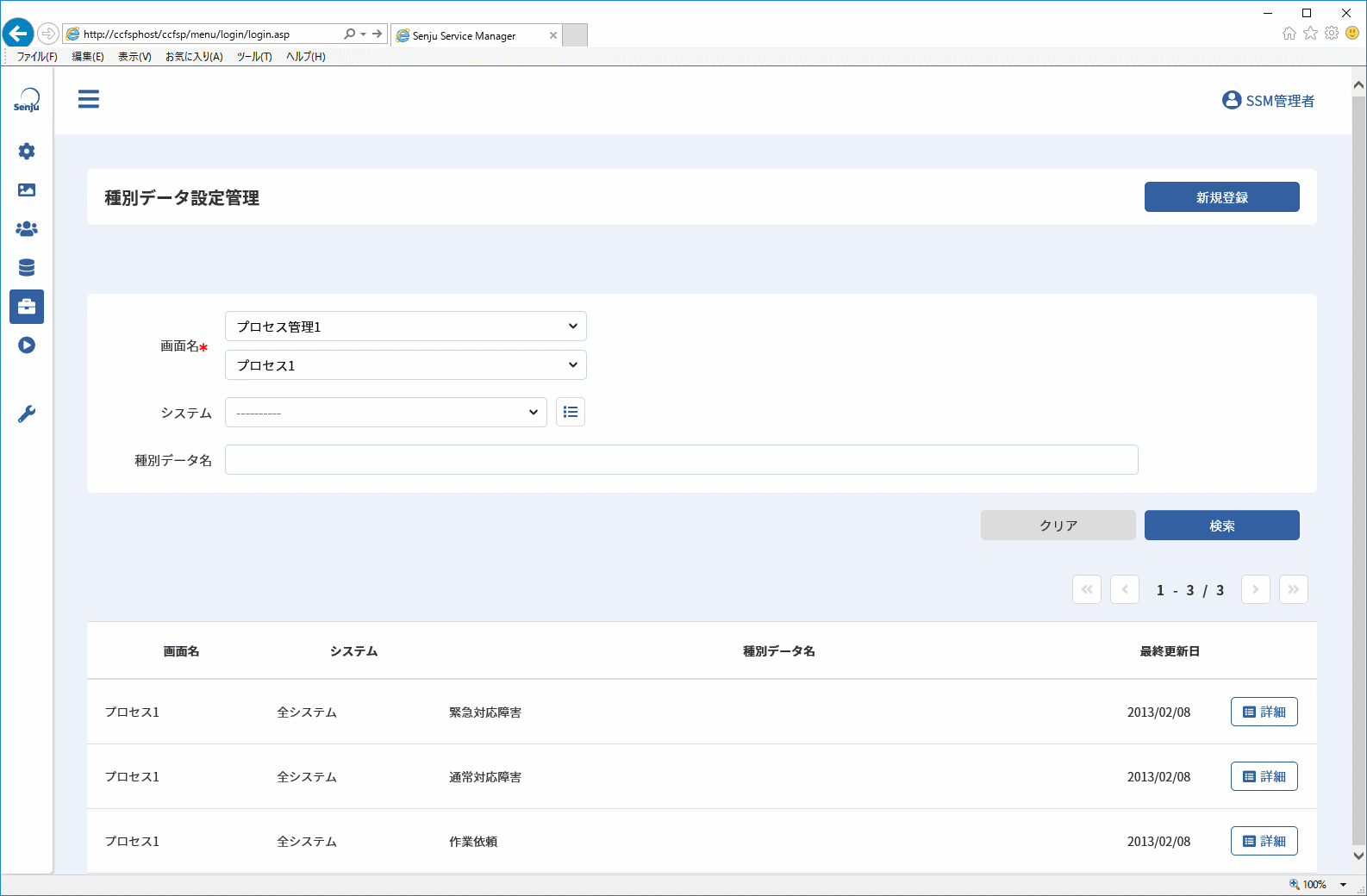Click the system list picker icon
Screen dimensions: 1367x896
coord(571,413)
